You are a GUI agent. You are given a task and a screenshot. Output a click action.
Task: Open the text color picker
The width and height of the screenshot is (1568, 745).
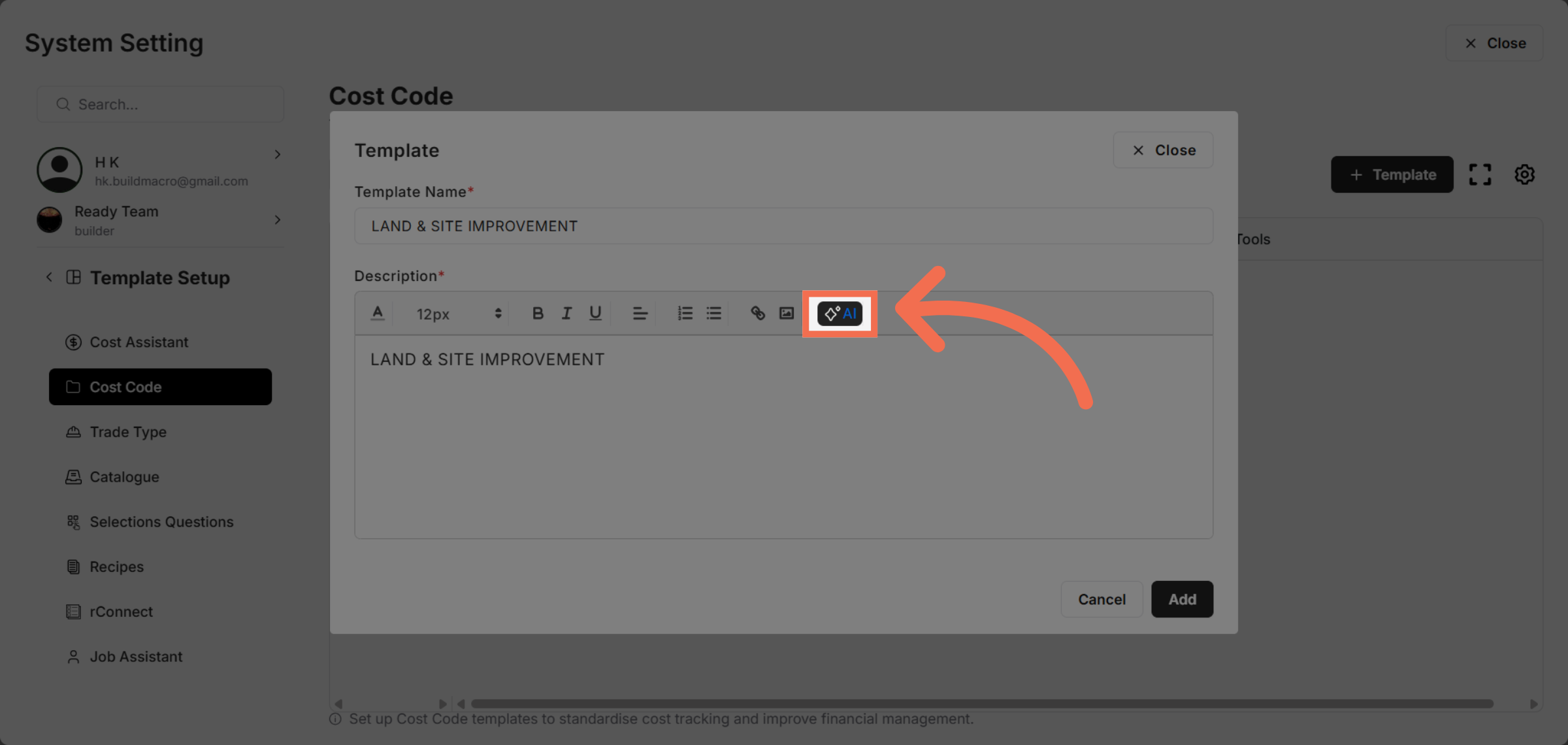[x=378, y=314]
